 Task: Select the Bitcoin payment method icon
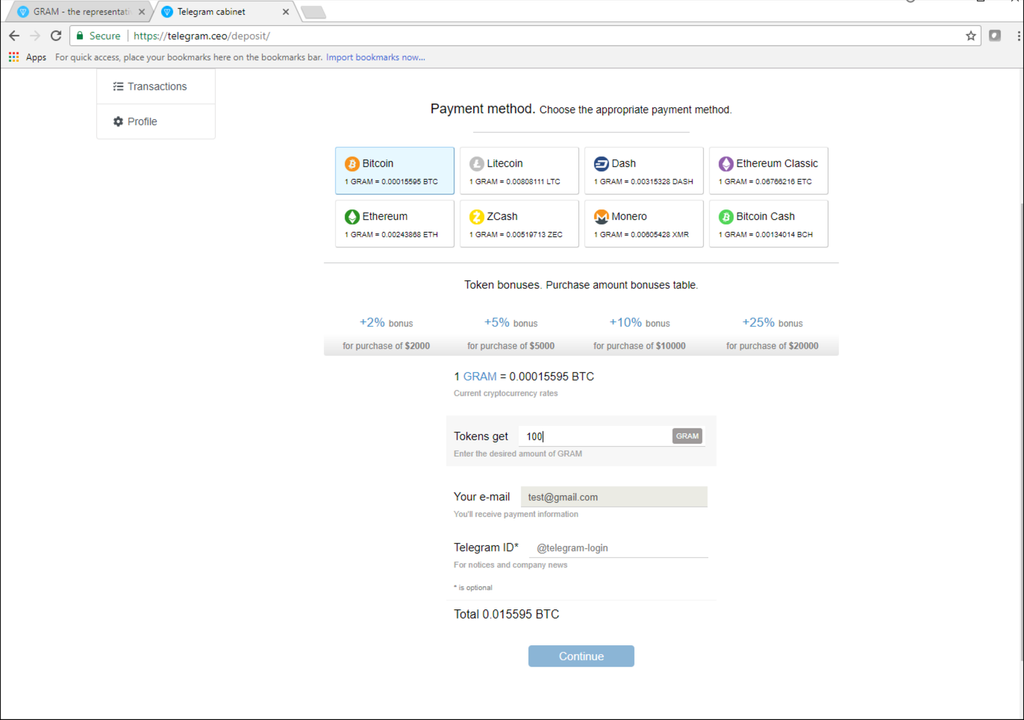[x=352, y=164]
